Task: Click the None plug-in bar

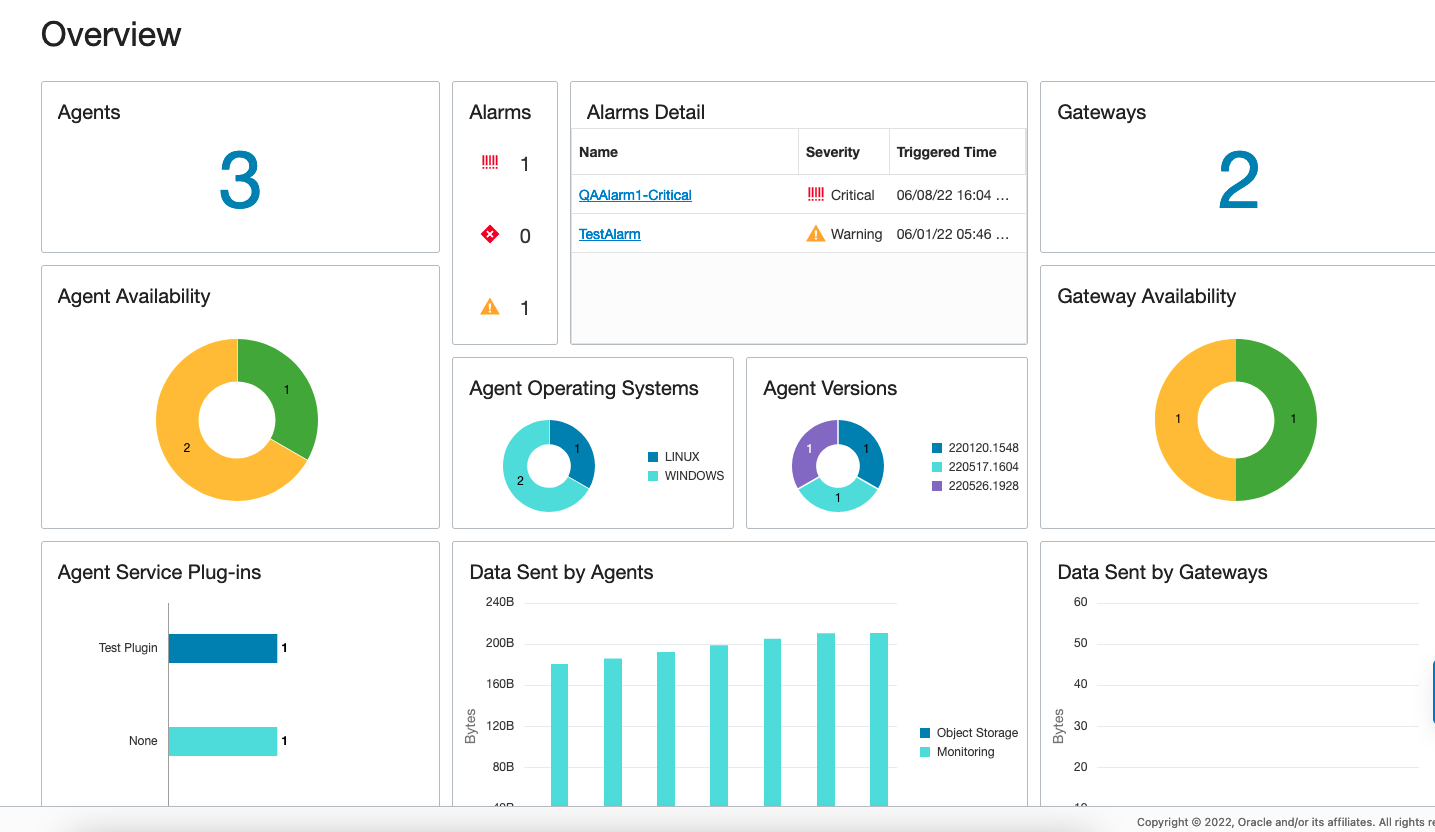Action: pos(222,741)
